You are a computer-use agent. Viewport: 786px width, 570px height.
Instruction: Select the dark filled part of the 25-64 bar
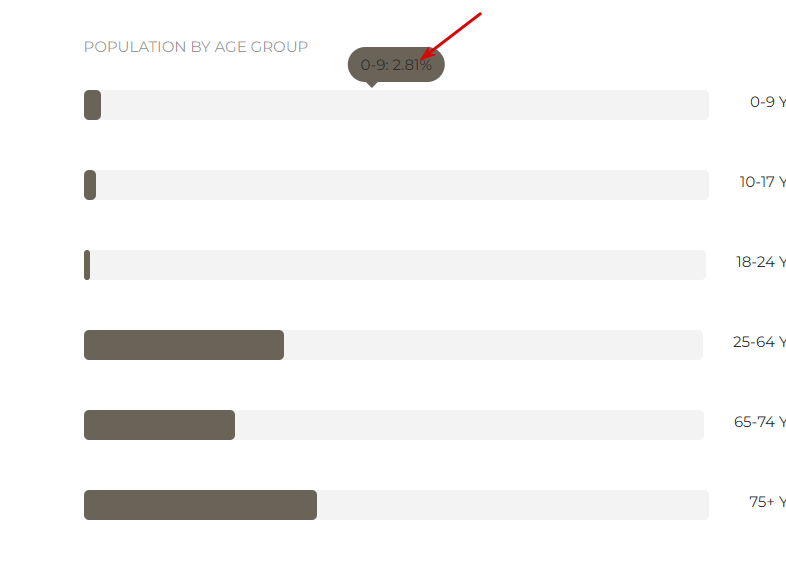coord(184,345)
